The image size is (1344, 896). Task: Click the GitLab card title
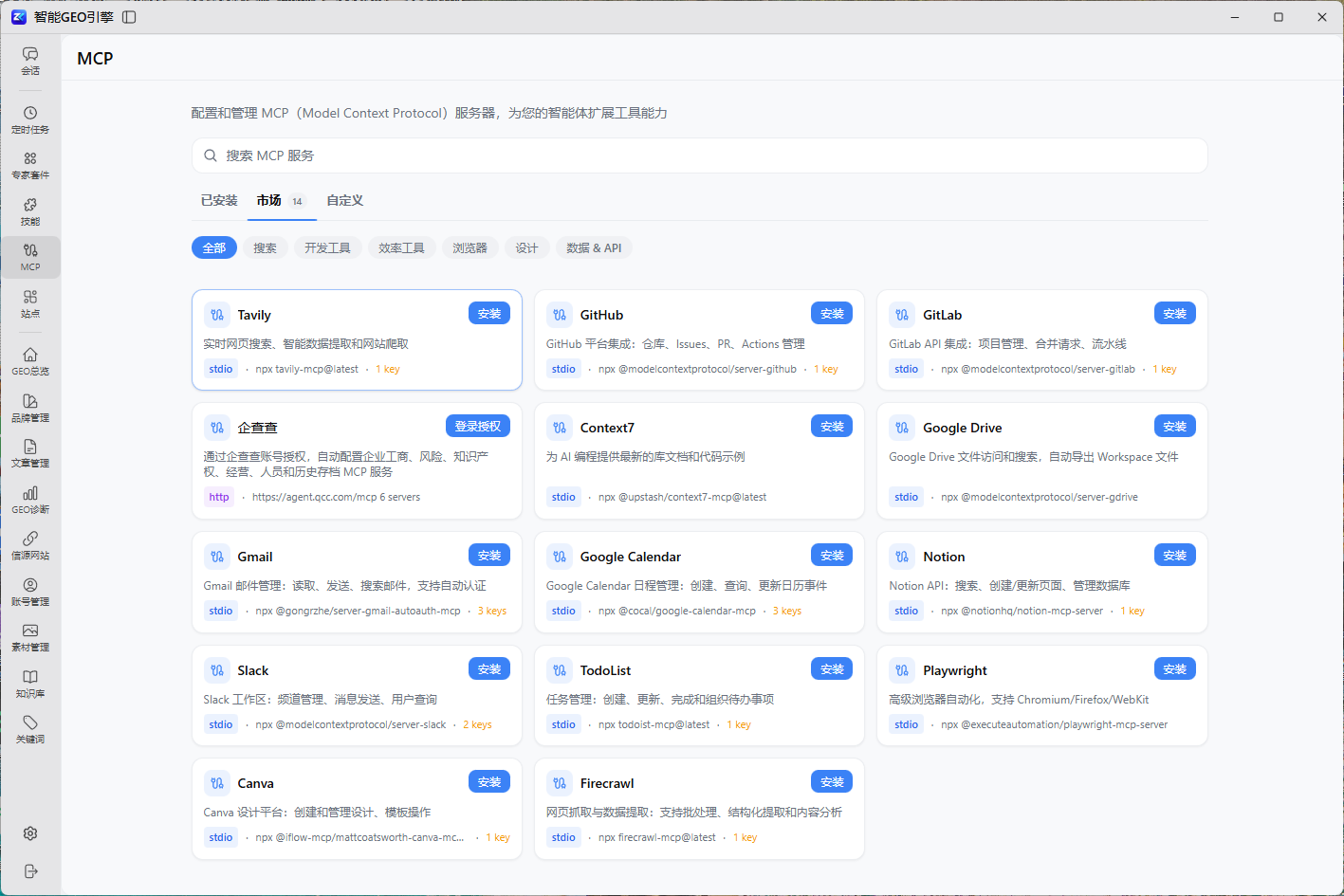coord(943,315)
